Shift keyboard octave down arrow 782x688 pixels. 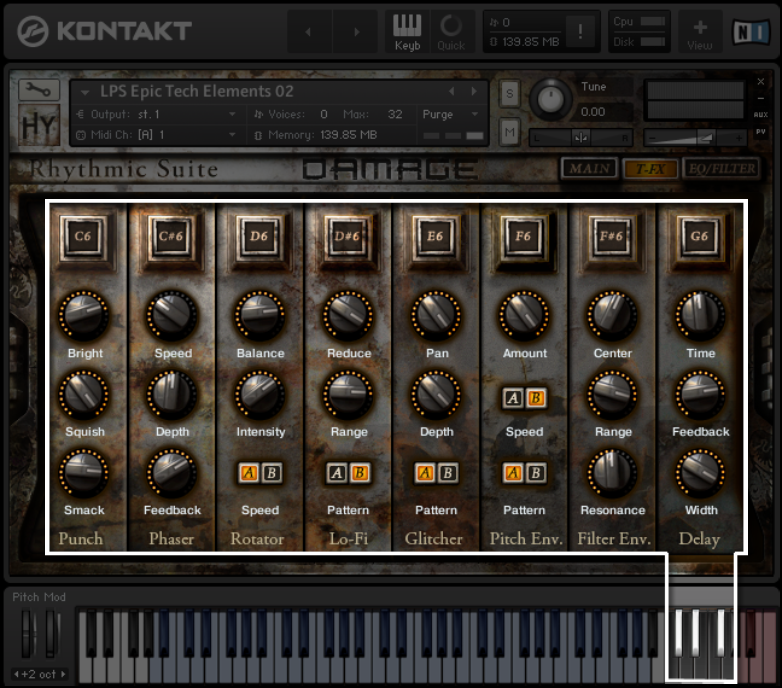[x=16, y=674]
